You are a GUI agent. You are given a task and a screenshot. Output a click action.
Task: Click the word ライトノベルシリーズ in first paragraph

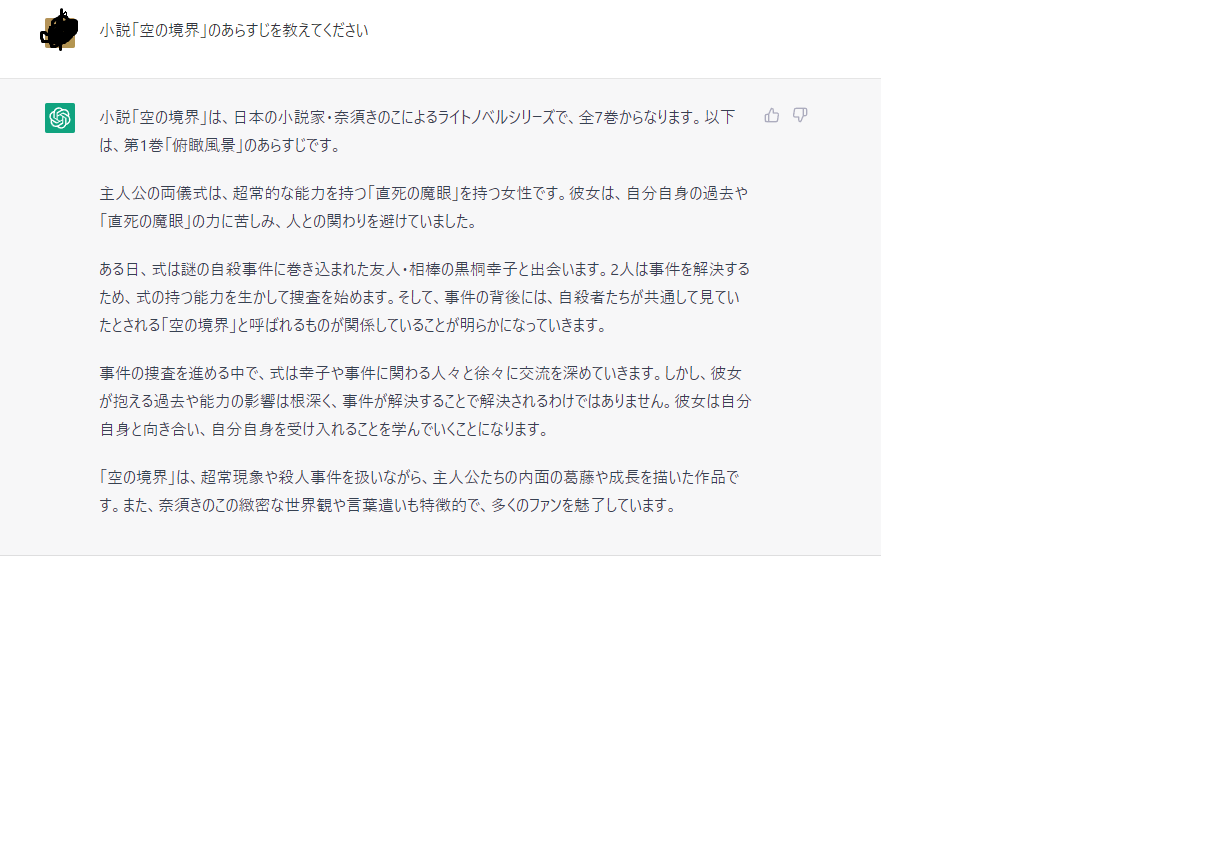[492, 117]
